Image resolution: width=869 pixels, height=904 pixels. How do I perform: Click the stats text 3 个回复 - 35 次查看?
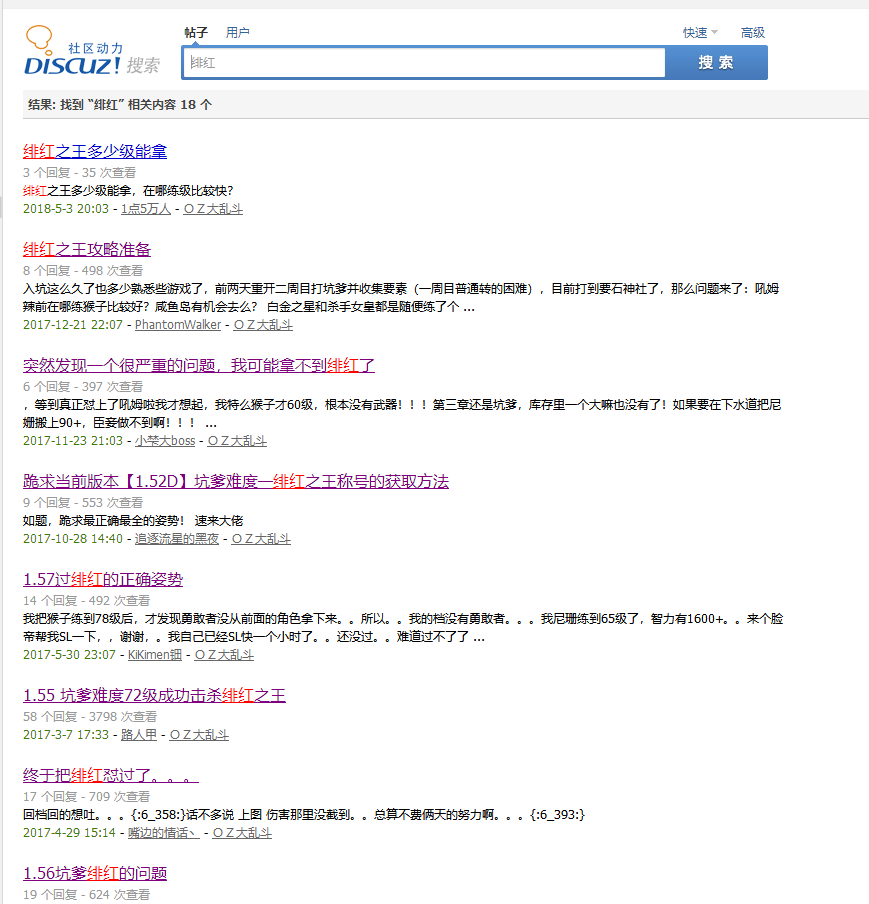point(80,173)
